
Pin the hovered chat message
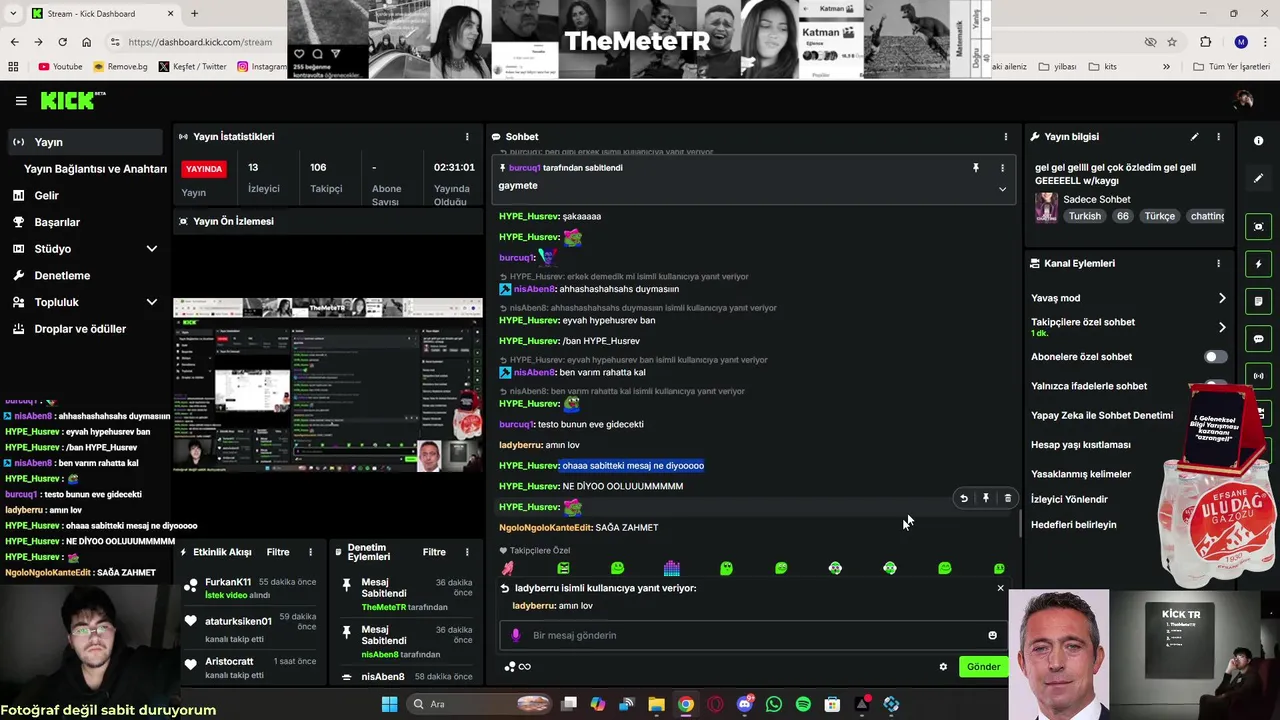coord(986,498)
